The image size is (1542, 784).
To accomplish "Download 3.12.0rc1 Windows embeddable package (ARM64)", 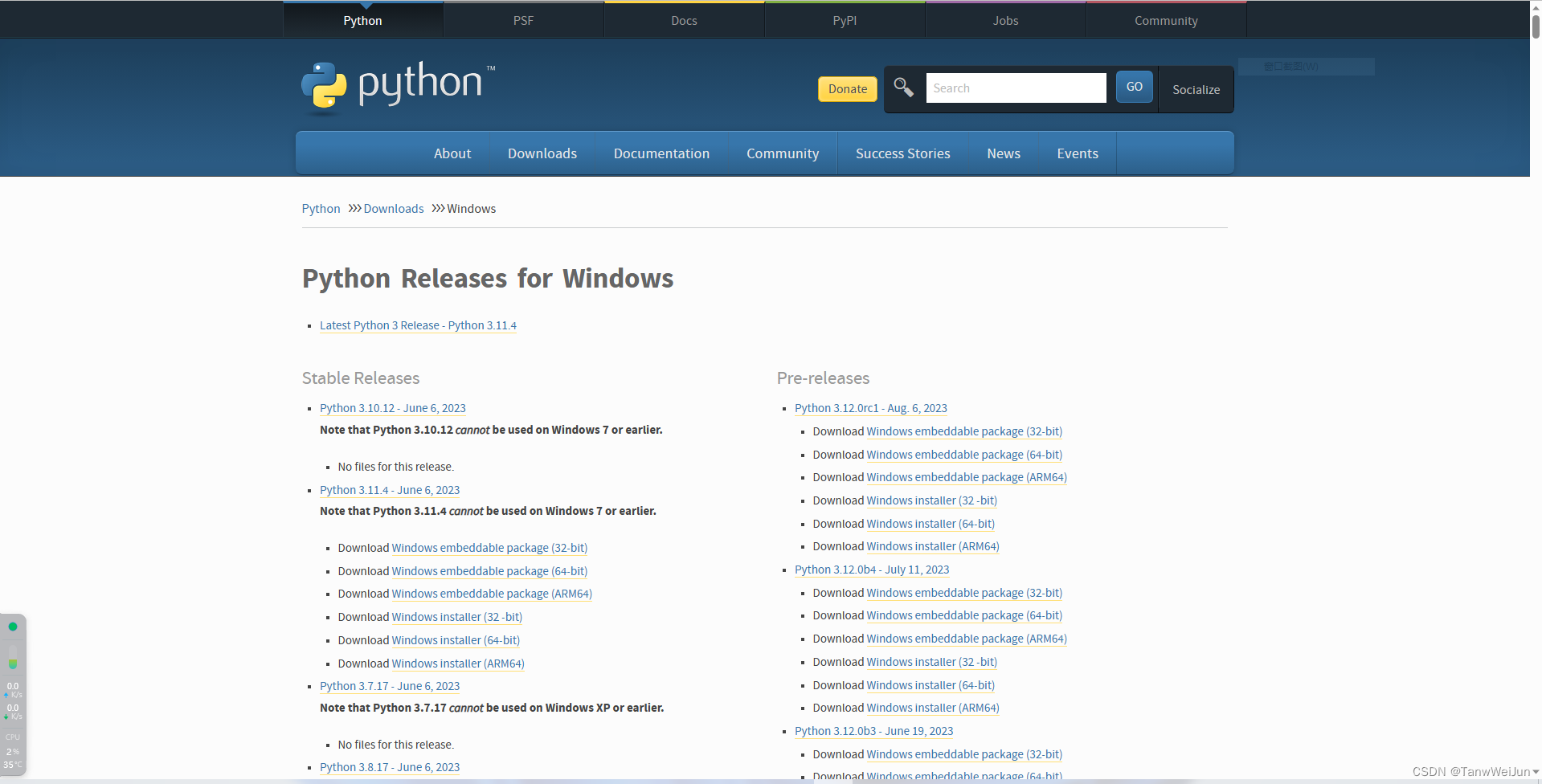I will pyautogui.click(x=967, y=477).
